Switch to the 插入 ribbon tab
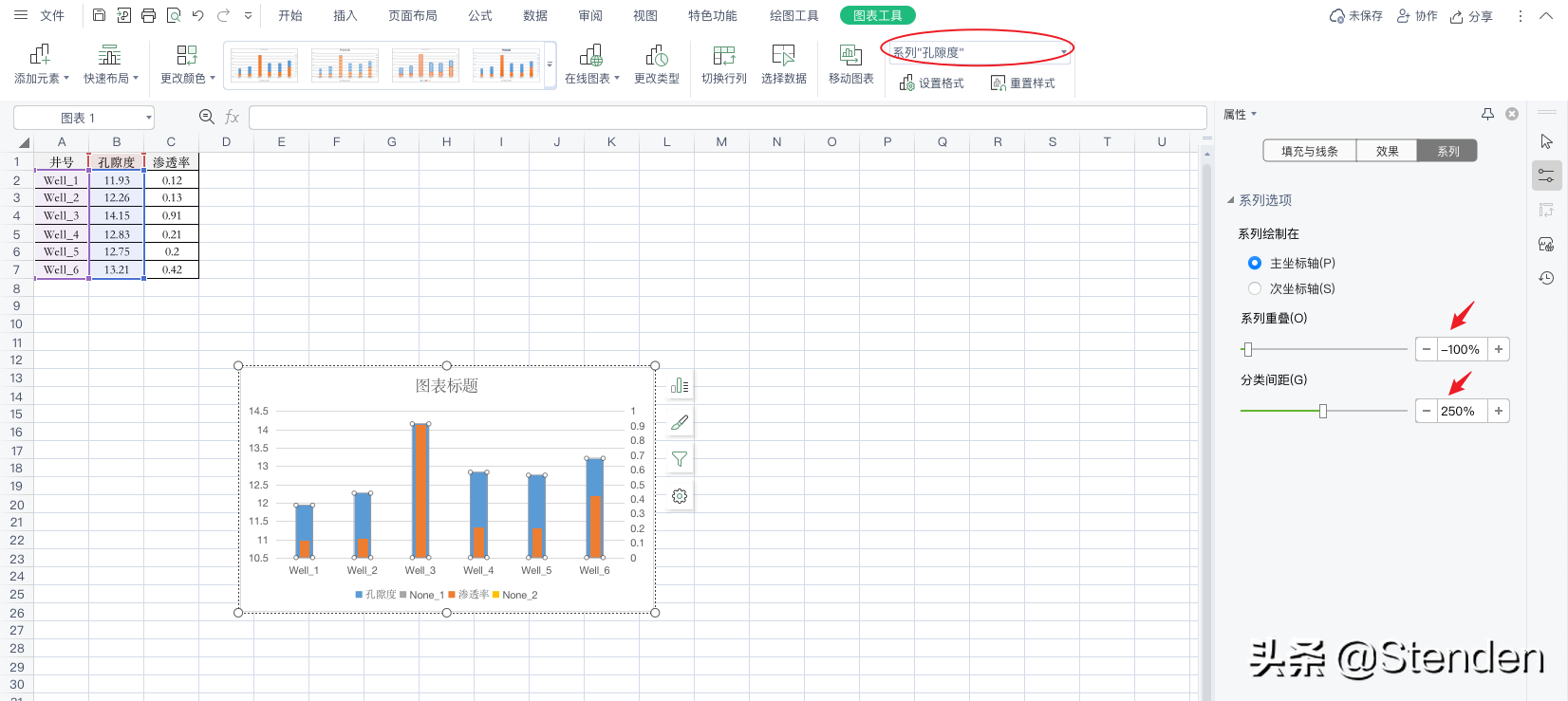This screenshot has width=1568, height=701. coord(345,15)
